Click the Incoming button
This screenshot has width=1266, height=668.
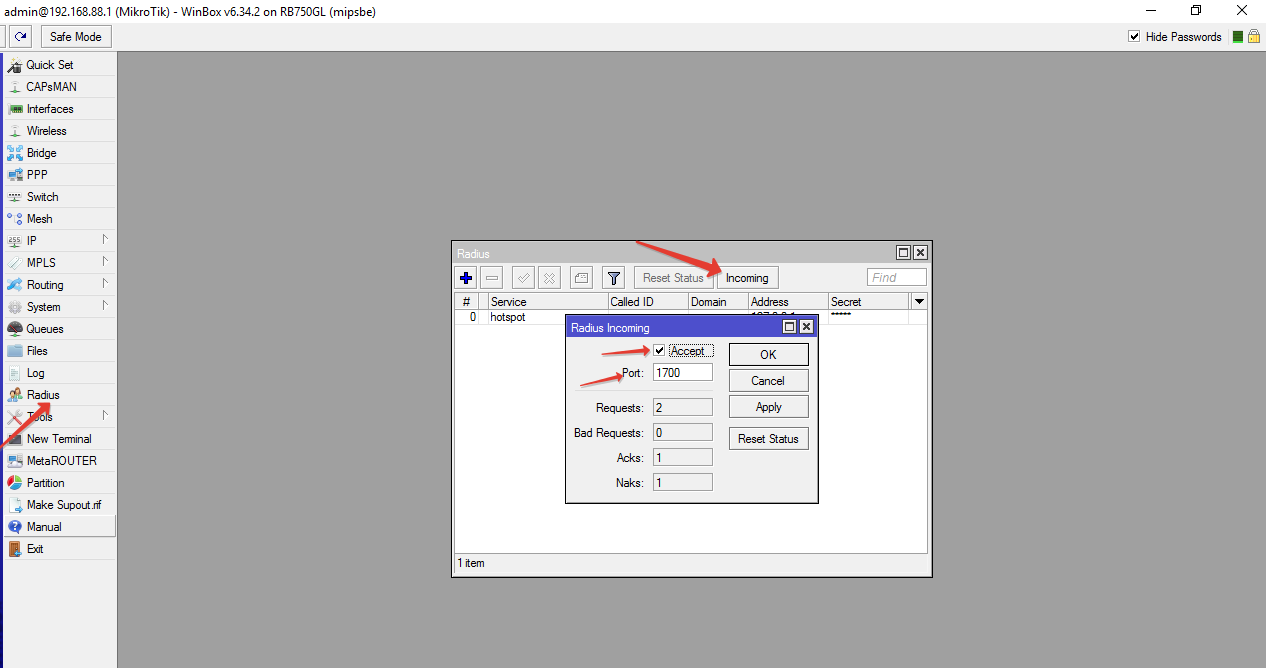pos(747,278)
